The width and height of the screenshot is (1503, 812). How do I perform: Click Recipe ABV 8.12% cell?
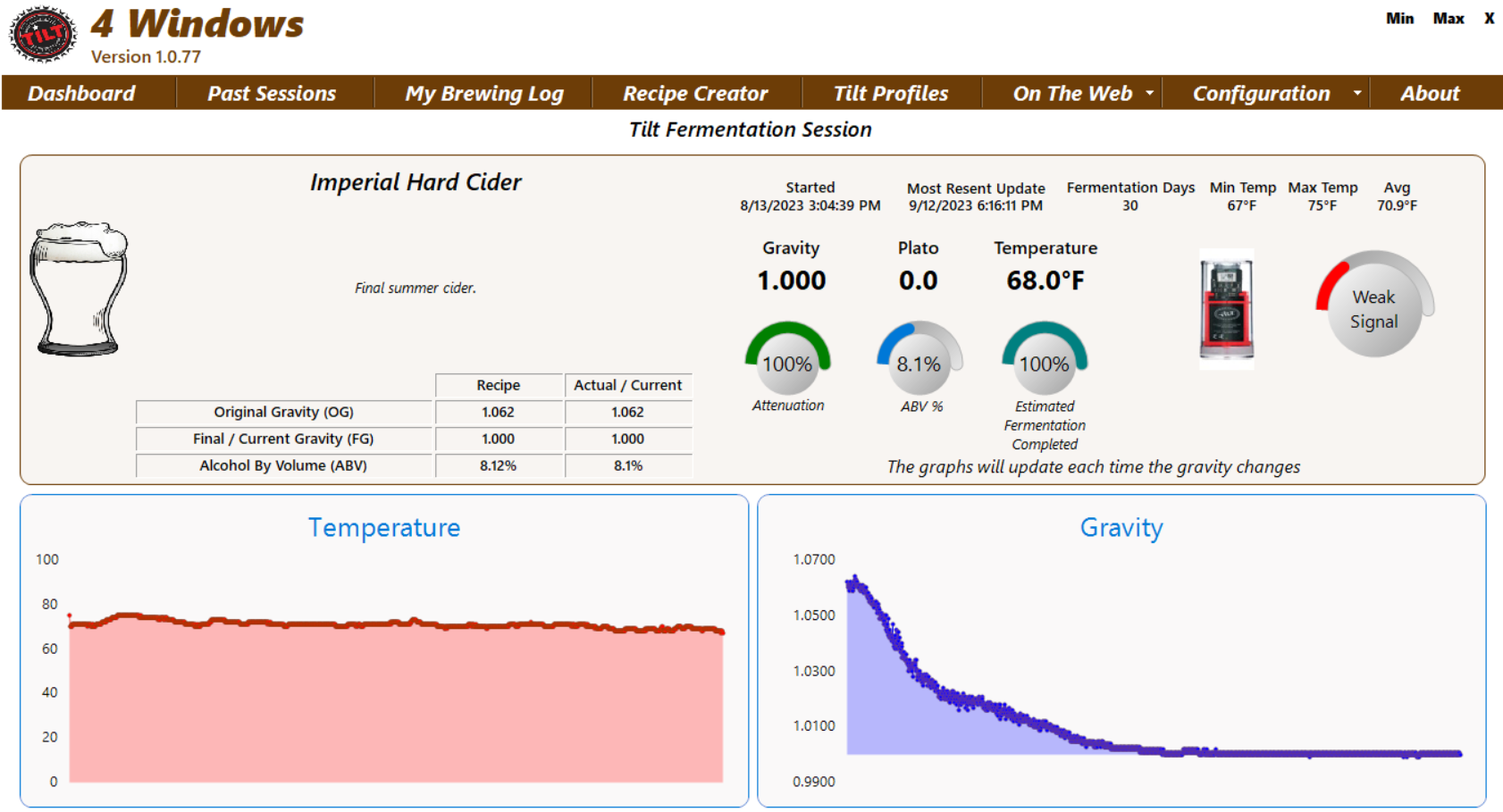click(499, 465)
